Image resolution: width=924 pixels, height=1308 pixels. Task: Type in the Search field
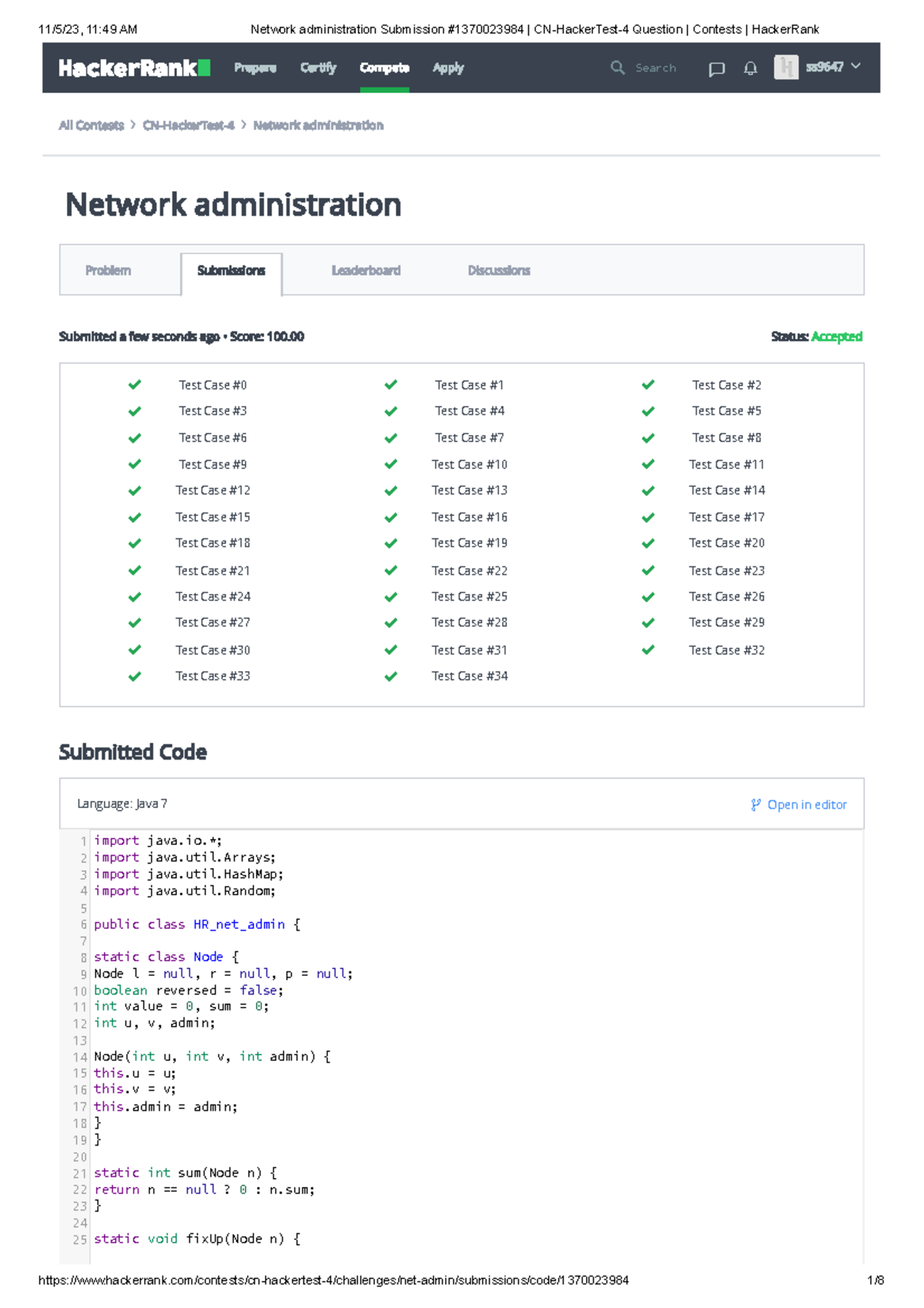click(x=655, y=68)
